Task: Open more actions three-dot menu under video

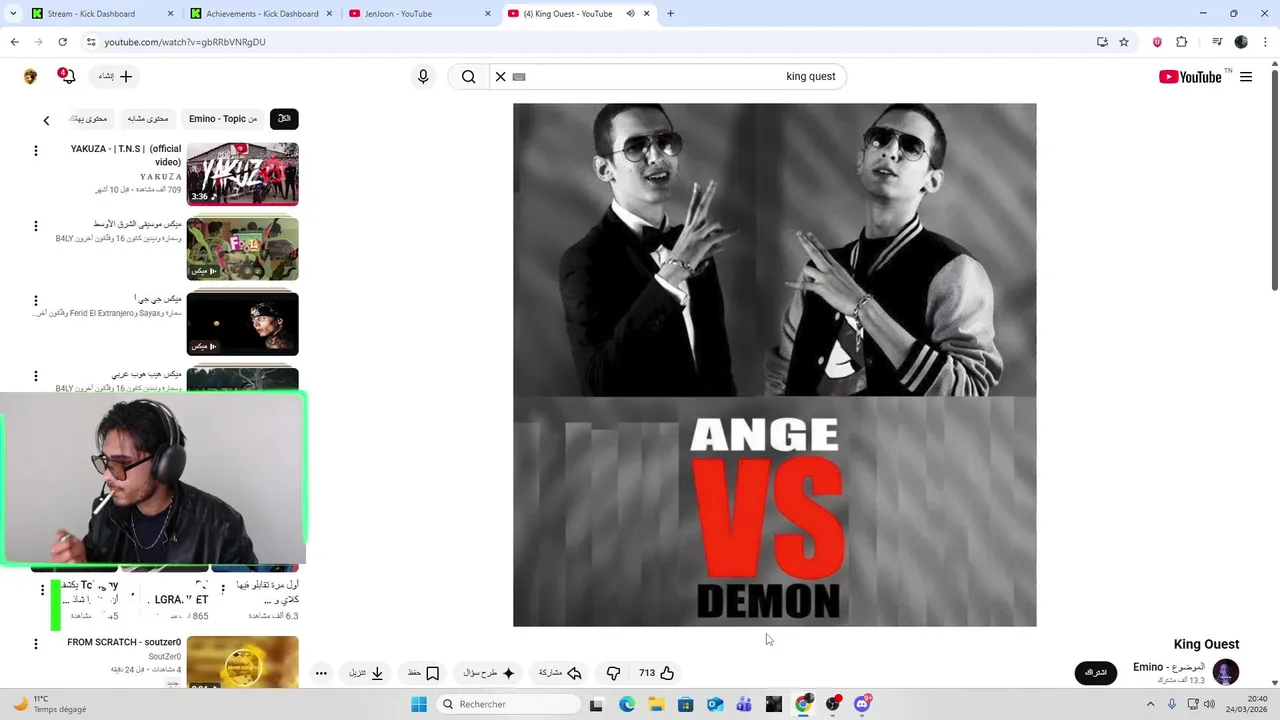Action: [x=321, y=673]
